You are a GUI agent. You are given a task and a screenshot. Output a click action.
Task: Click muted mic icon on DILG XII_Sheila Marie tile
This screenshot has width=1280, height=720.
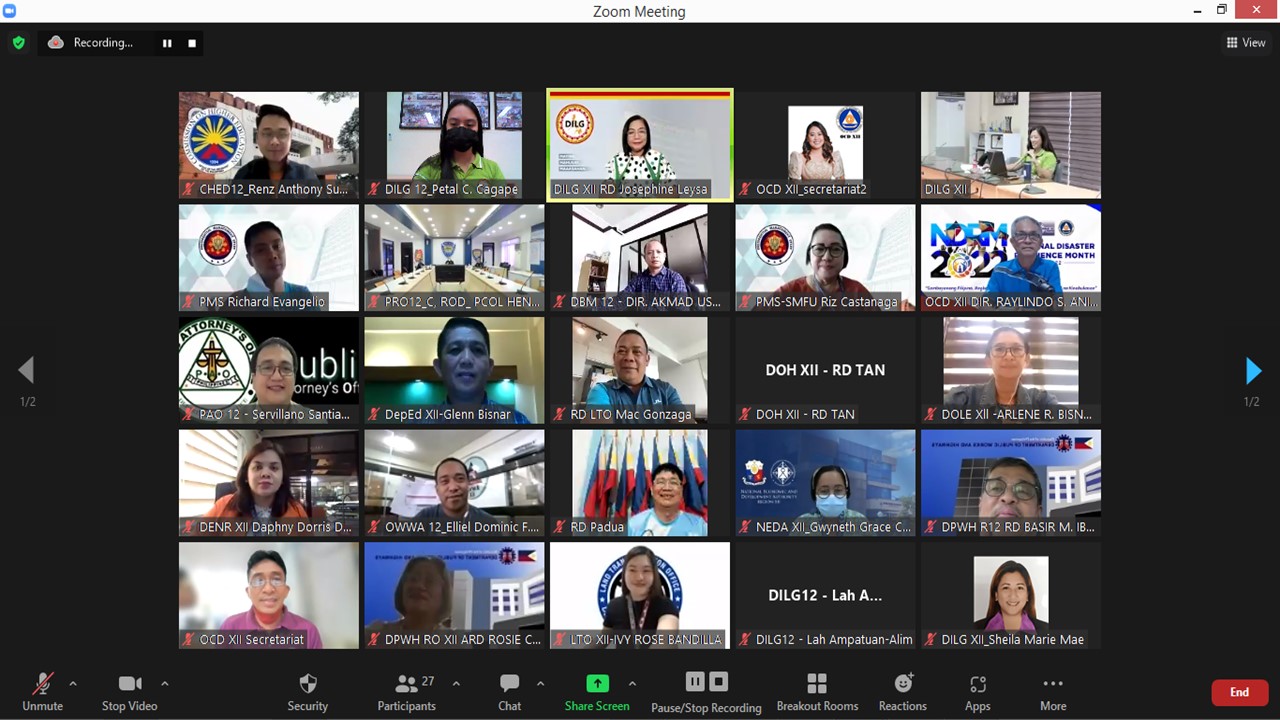click(x=931, y=640)
